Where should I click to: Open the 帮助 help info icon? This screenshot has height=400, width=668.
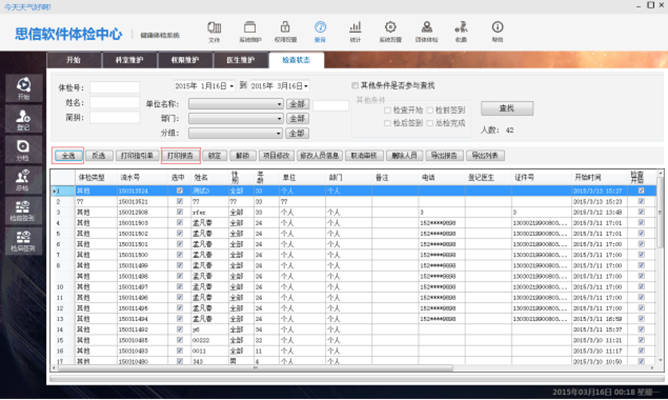[497, 32]
